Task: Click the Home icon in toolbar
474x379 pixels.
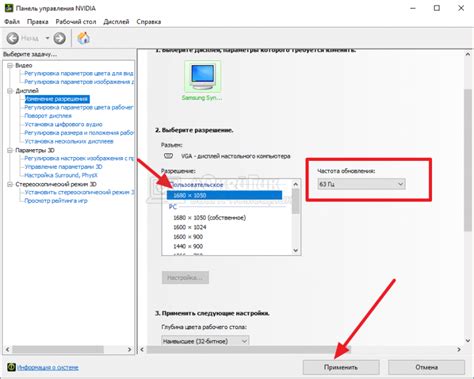Action: pos(83,38)
